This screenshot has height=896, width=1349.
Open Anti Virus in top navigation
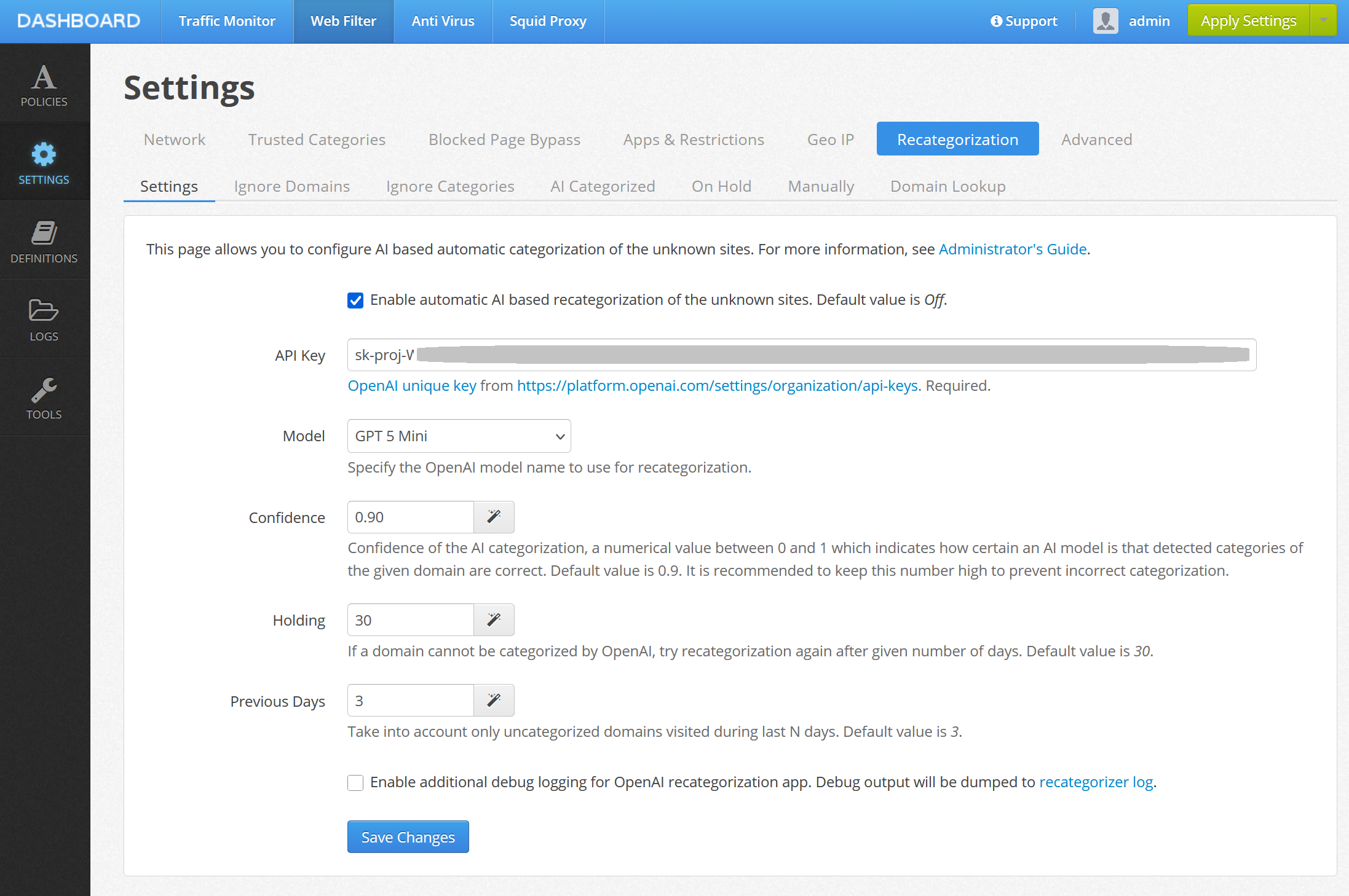(x=443, y=21)
